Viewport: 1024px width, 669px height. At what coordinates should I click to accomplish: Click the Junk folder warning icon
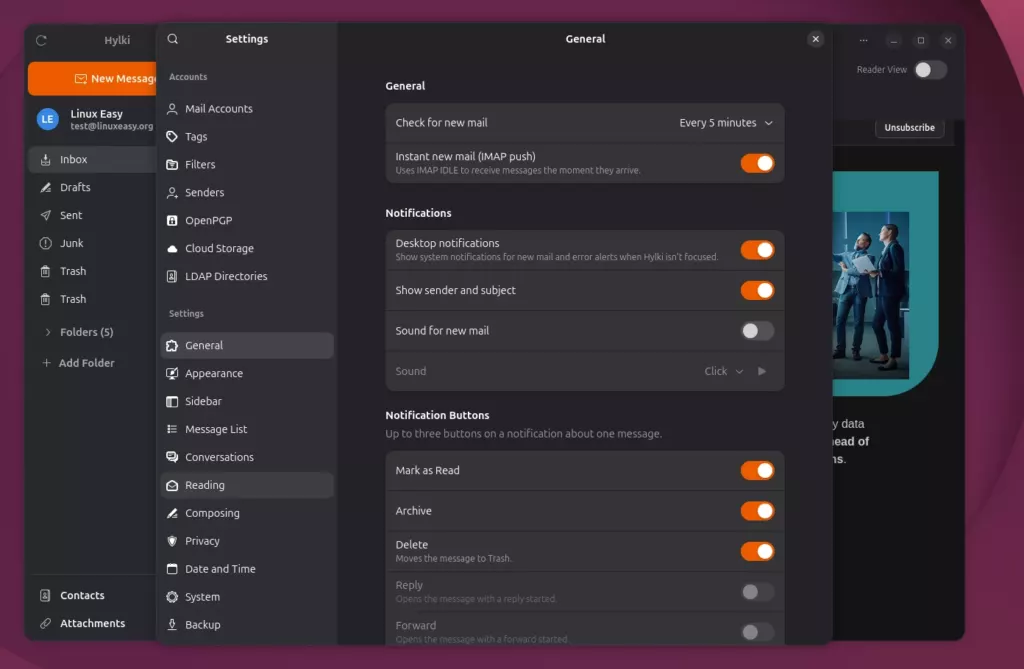pyautogui.click(x=45, y=244)
